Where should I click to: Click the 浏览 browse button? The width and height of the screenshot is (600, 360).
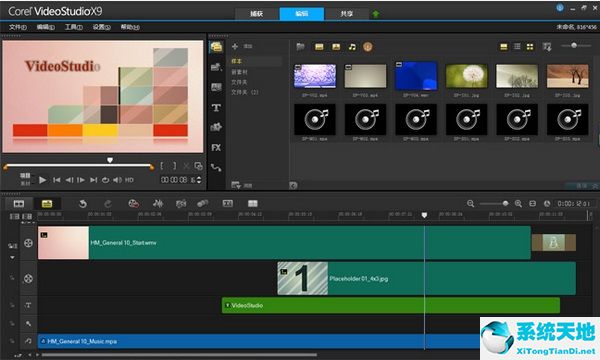pyautogui.click(x=242, y=186)
